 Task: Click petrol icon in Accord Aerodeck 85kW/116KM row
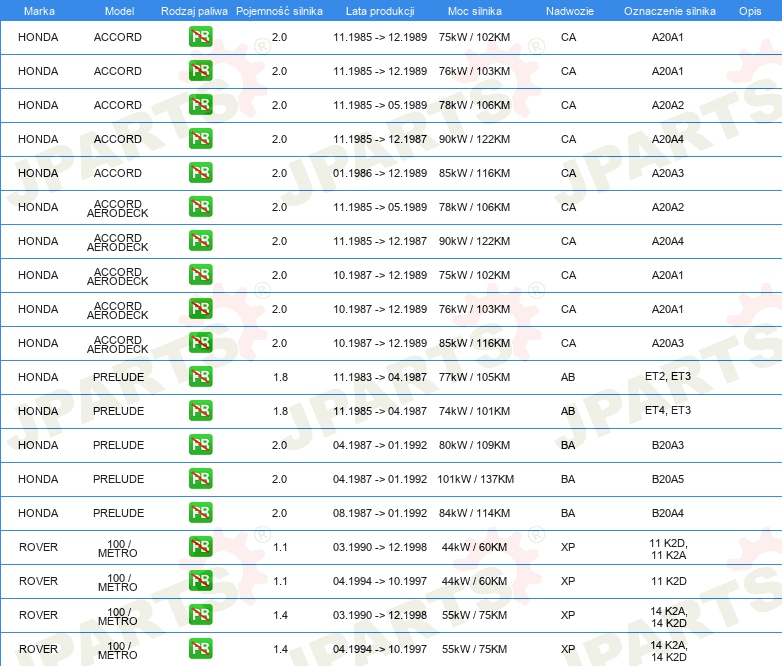click(x=200, y=342)
